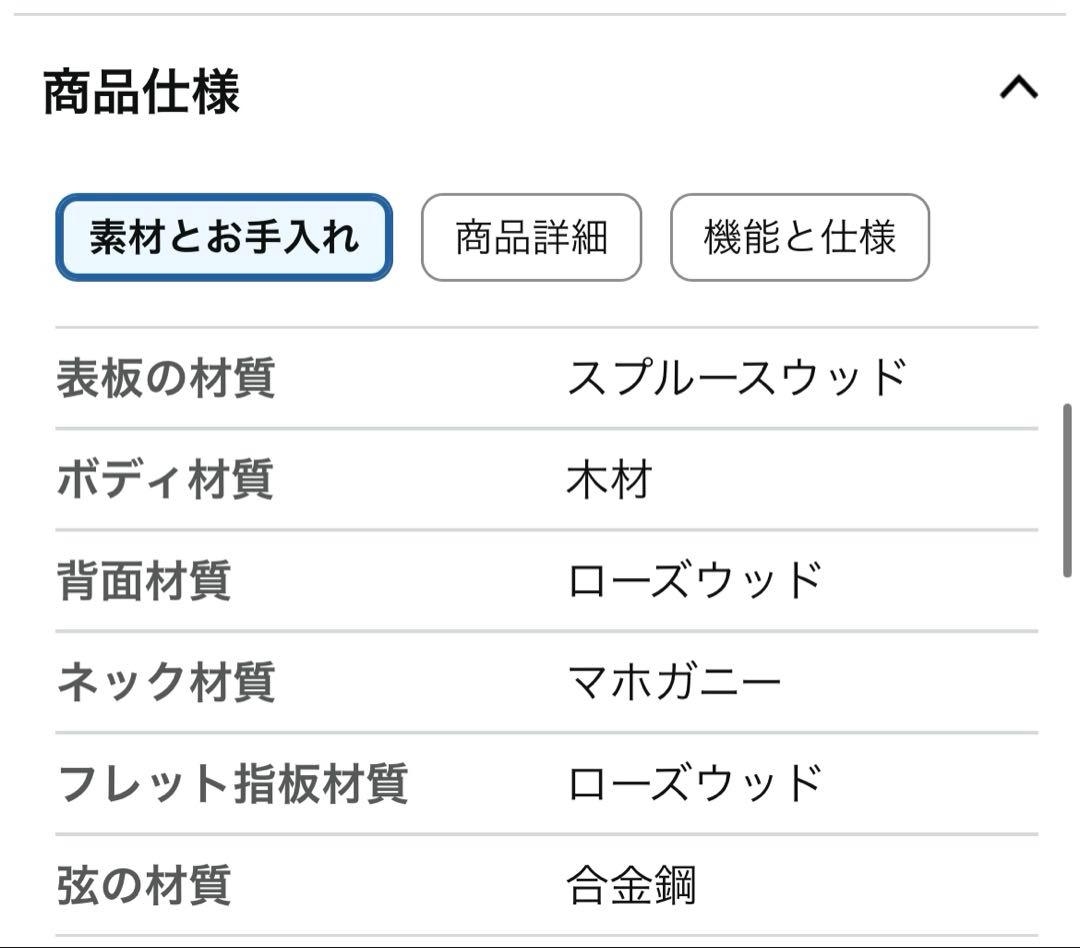1080x948 pixels.
Task: Click the ボディ材質 row label
Action: (x=165, y=479)
